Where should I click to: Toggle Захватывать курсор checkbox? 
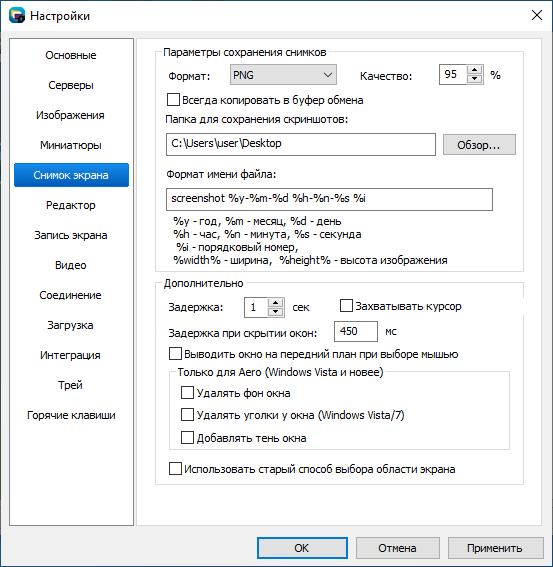[346, 306]
